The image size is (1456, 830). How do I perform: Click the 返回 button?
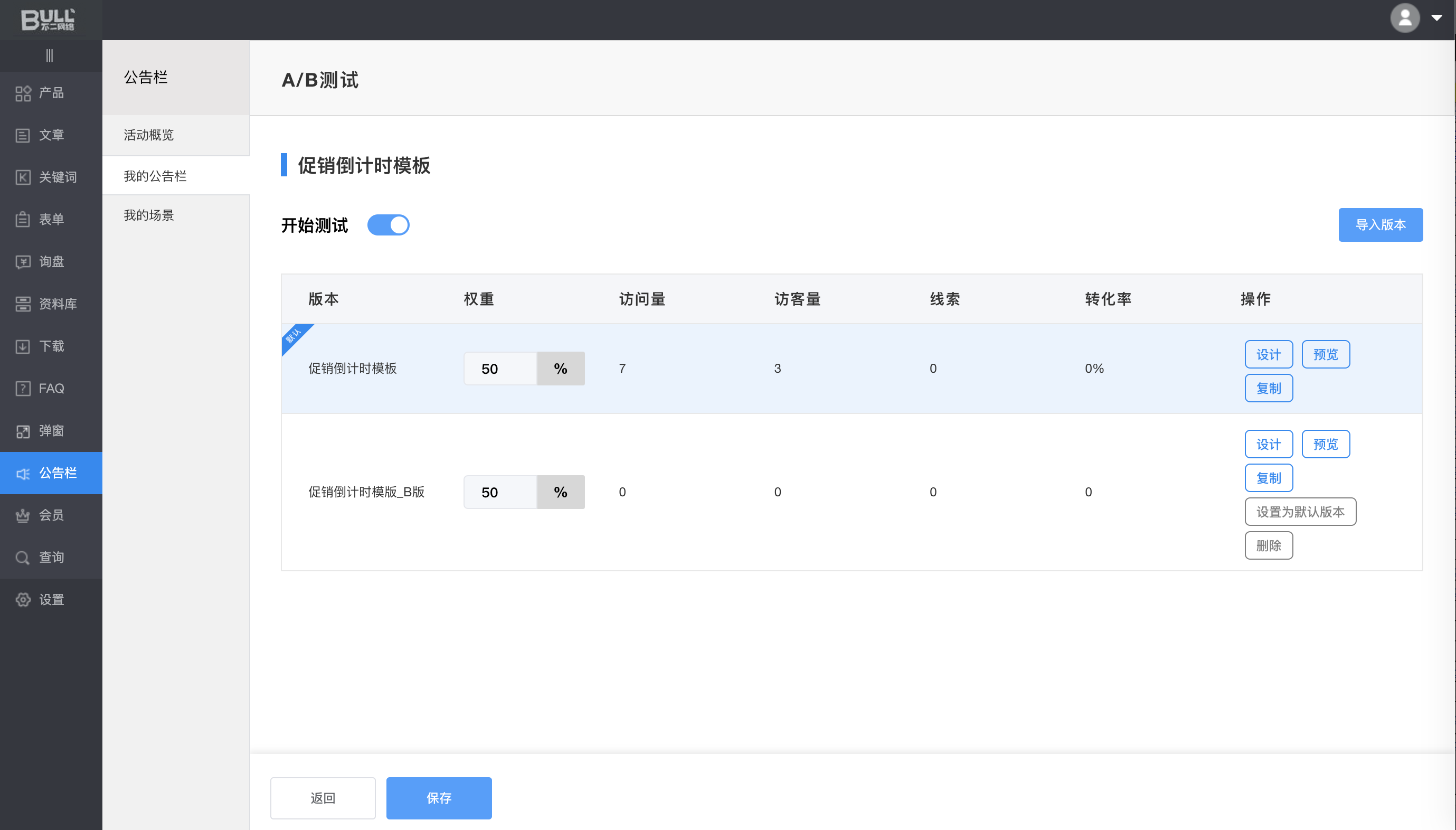[x=323, y=799]
